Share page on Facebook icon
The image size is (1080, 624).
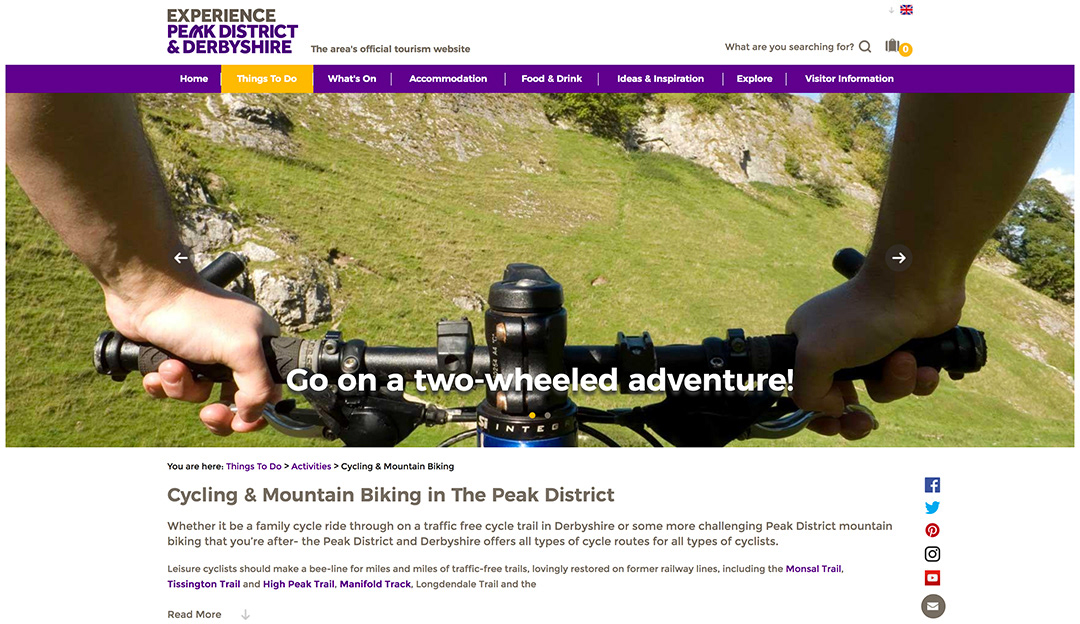click(932, 485)
